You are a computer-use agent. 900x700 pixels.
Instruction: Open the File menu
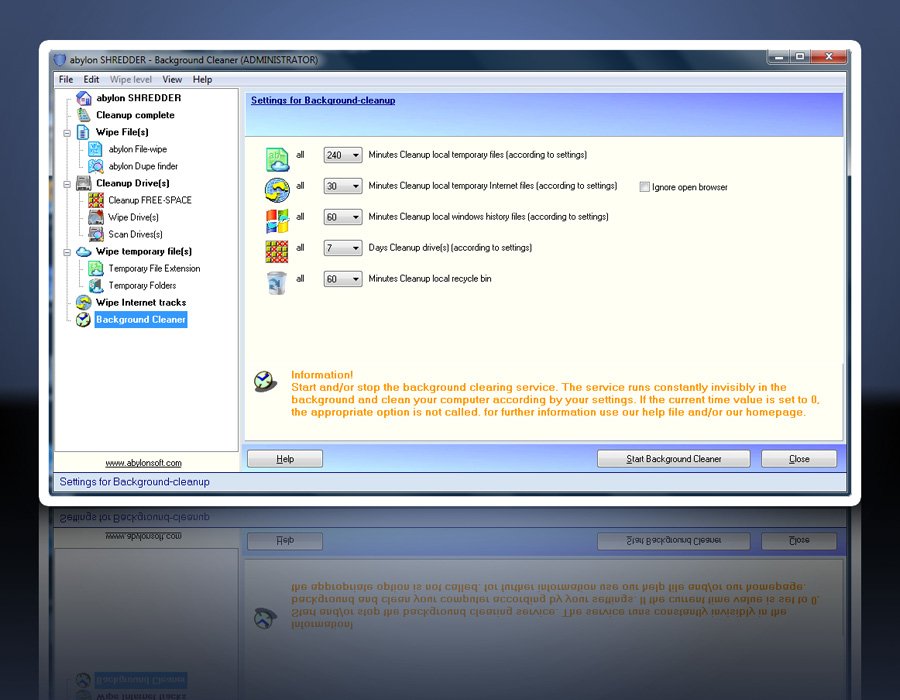click(x=66, y=80)
